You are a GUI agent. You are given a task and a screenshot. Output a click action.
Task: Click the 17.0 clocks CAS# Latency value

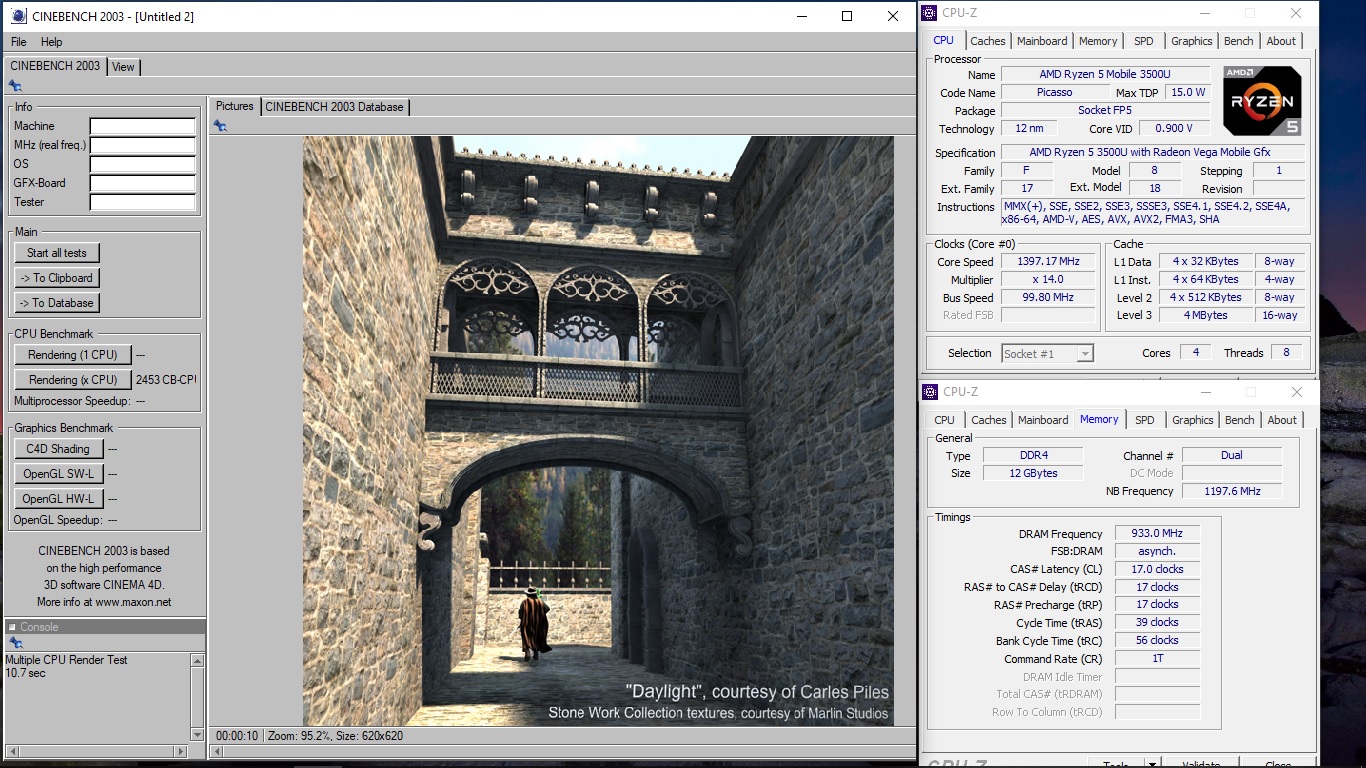[x=1157, y=570]
